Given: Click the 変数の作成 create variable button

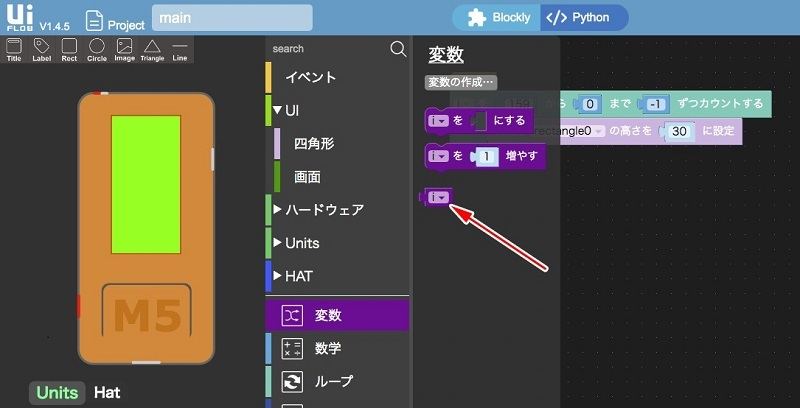Looking at the screenshot, I should (x=461, y=83).
